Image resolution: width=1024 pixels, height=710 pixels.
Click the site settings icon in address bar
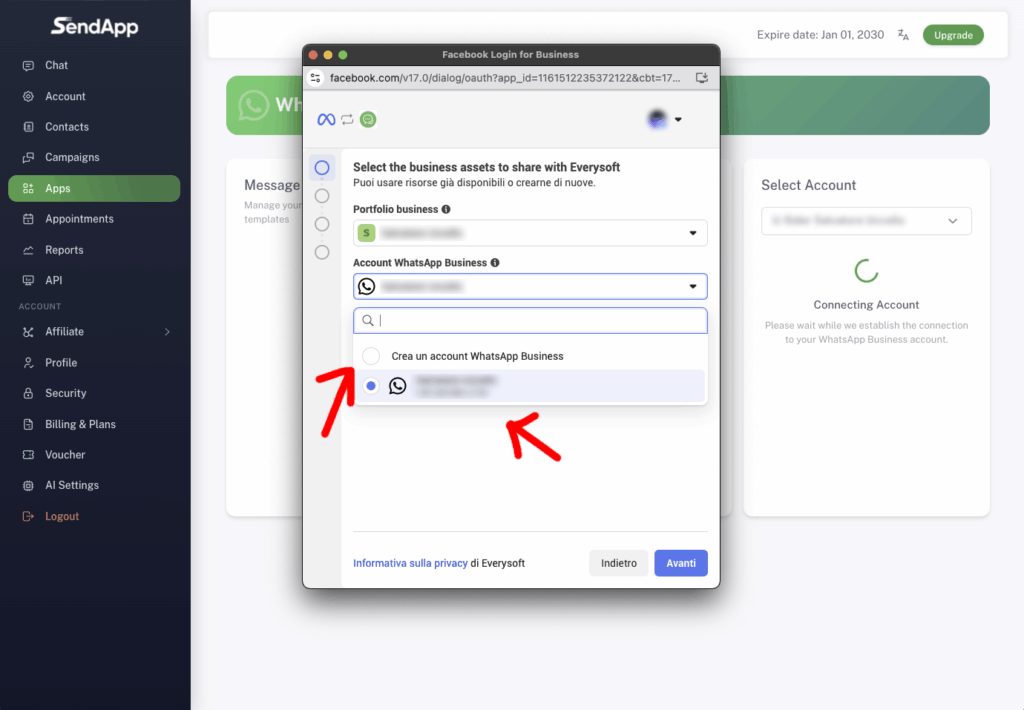pos(316,78)
